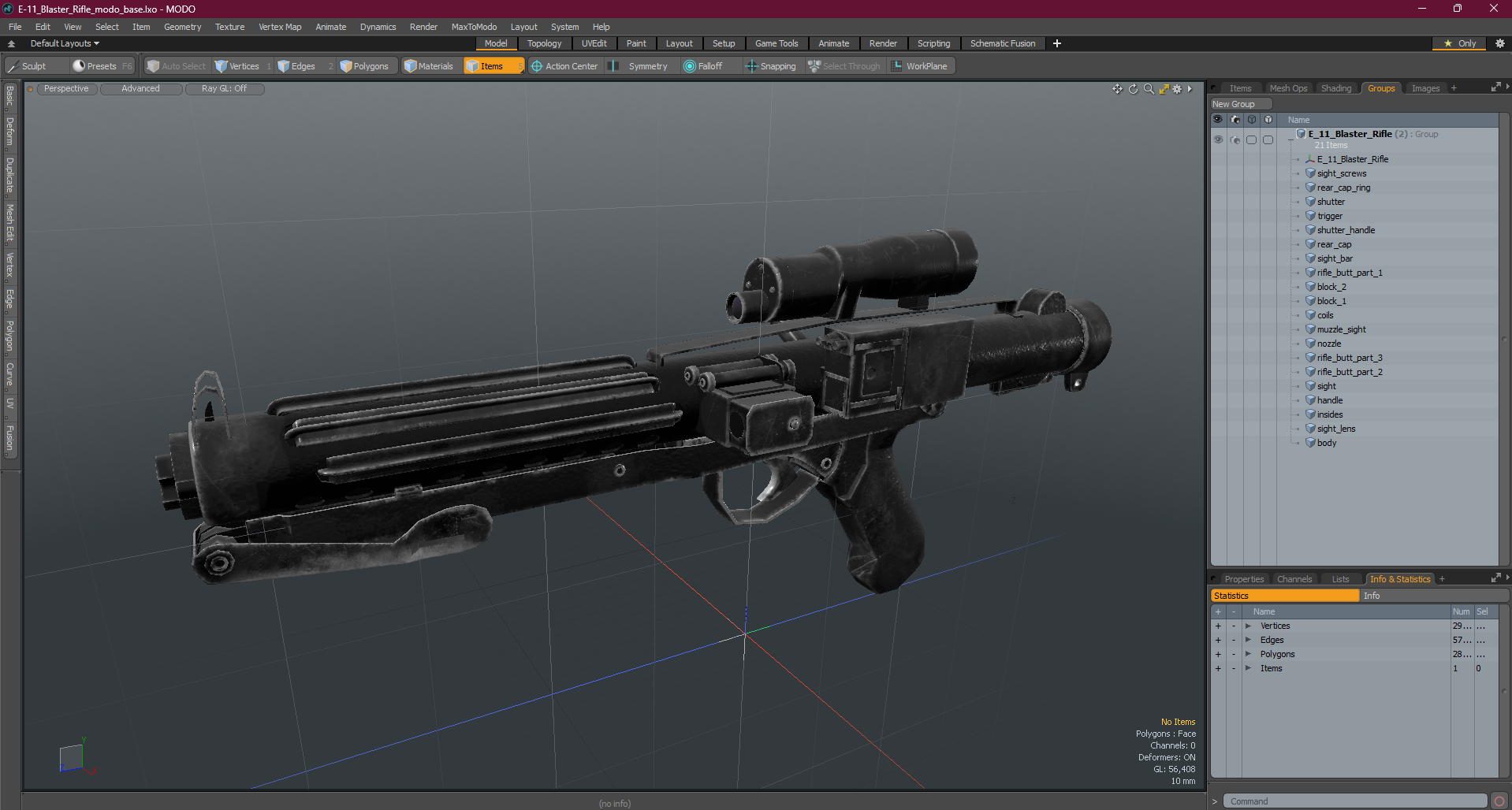1512x810 pixels.
Task: Open the Default Layouts dropdown
Action: click(65, 43)
